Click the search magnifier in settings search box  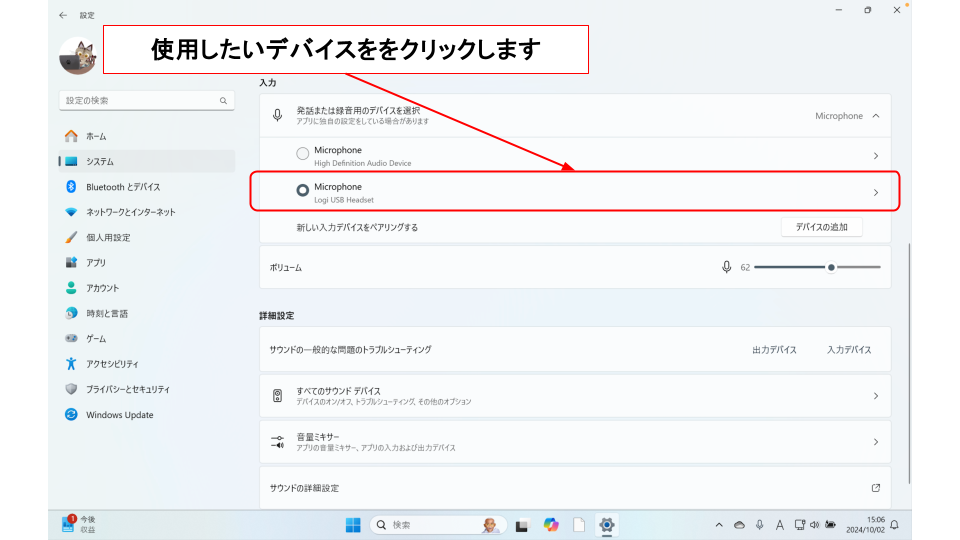click(223, 101)
